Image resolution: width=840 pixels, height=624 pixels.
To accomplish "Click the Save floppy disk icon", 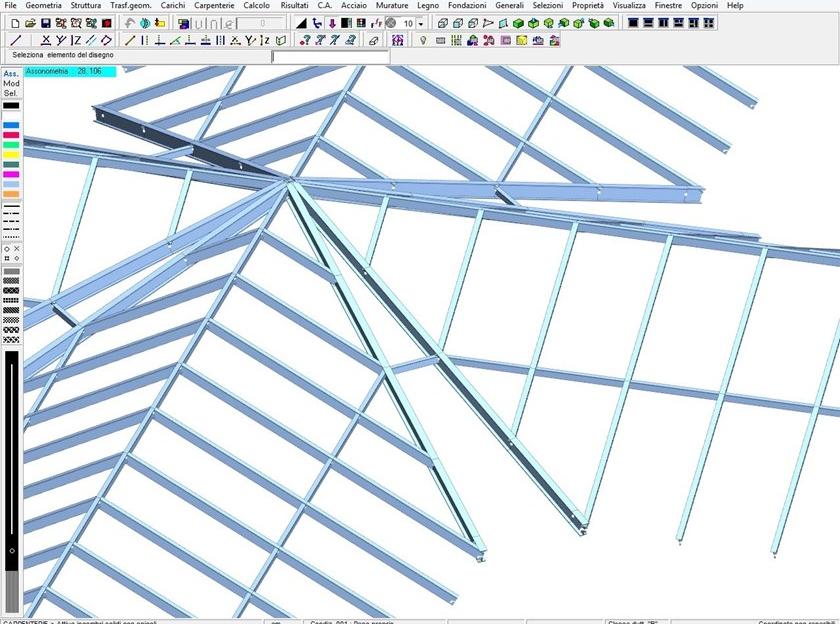I will coord(45,23).
